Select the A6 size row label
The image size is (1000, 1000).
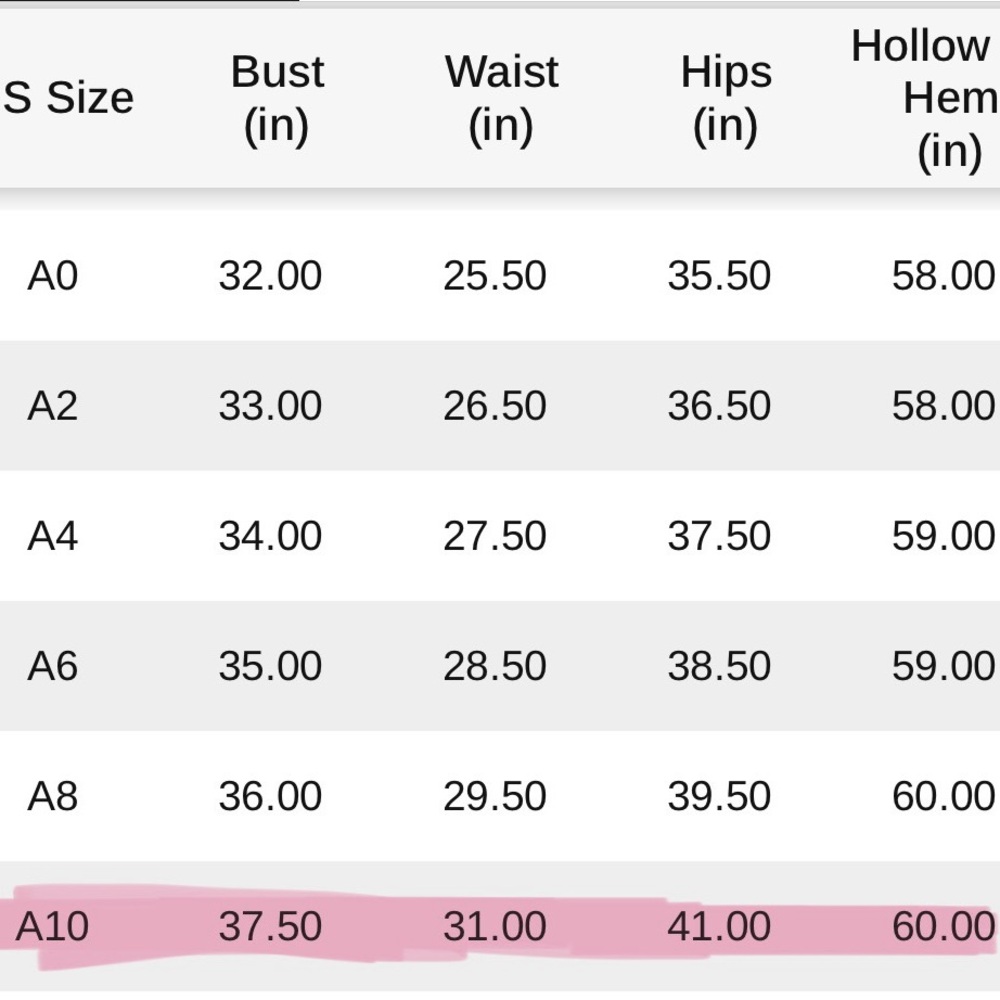point(52,666)
